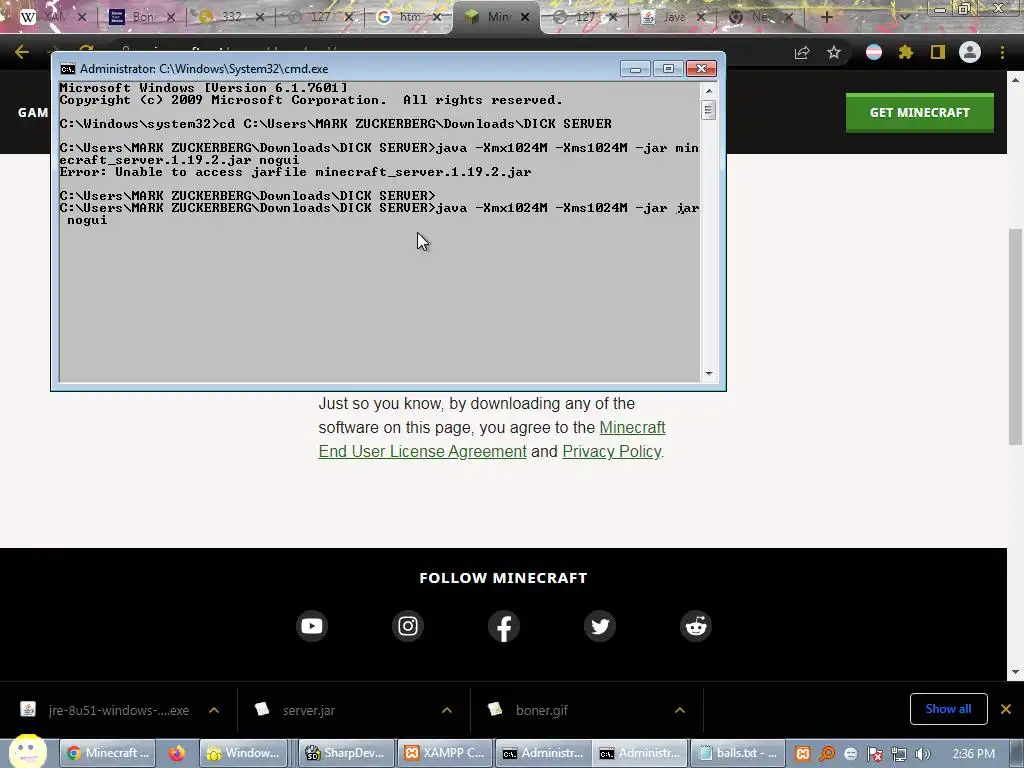The image size is (1024, 768).
Task: Open YouTube link under Follow Minecraft
Action: pos(312,626)
